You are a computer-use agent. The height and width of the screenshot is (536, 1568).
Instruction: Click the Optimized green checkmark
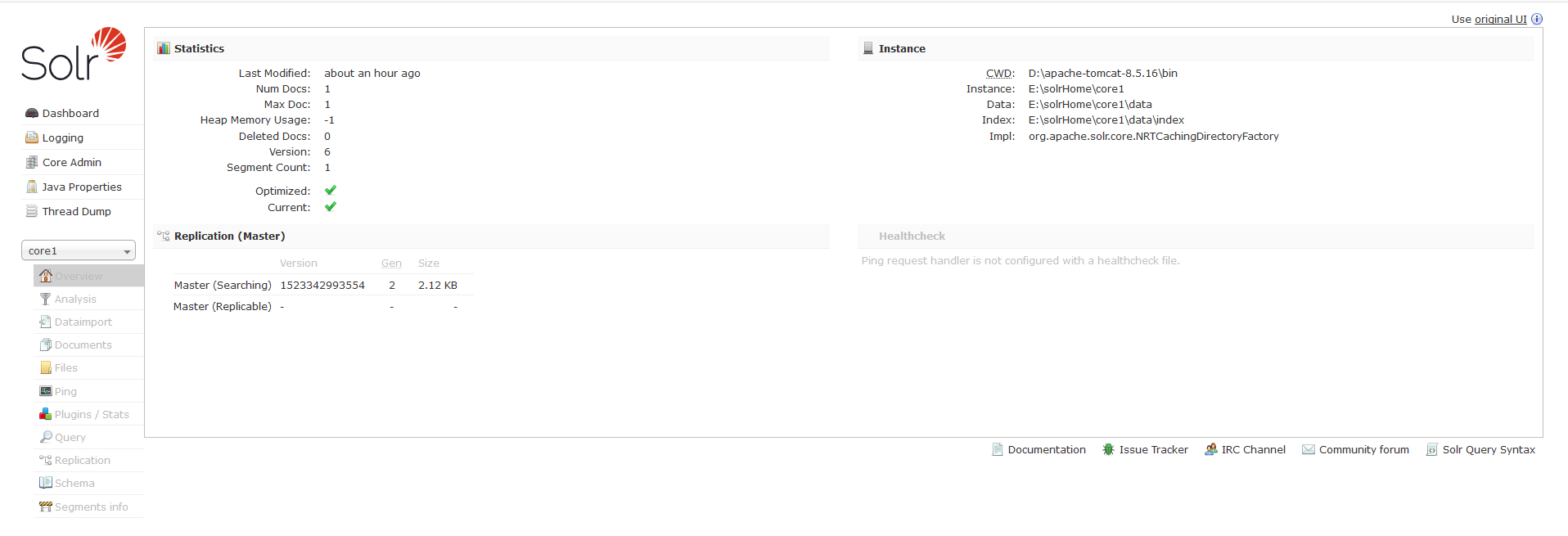pyautogui.click(x=331, y=190)
